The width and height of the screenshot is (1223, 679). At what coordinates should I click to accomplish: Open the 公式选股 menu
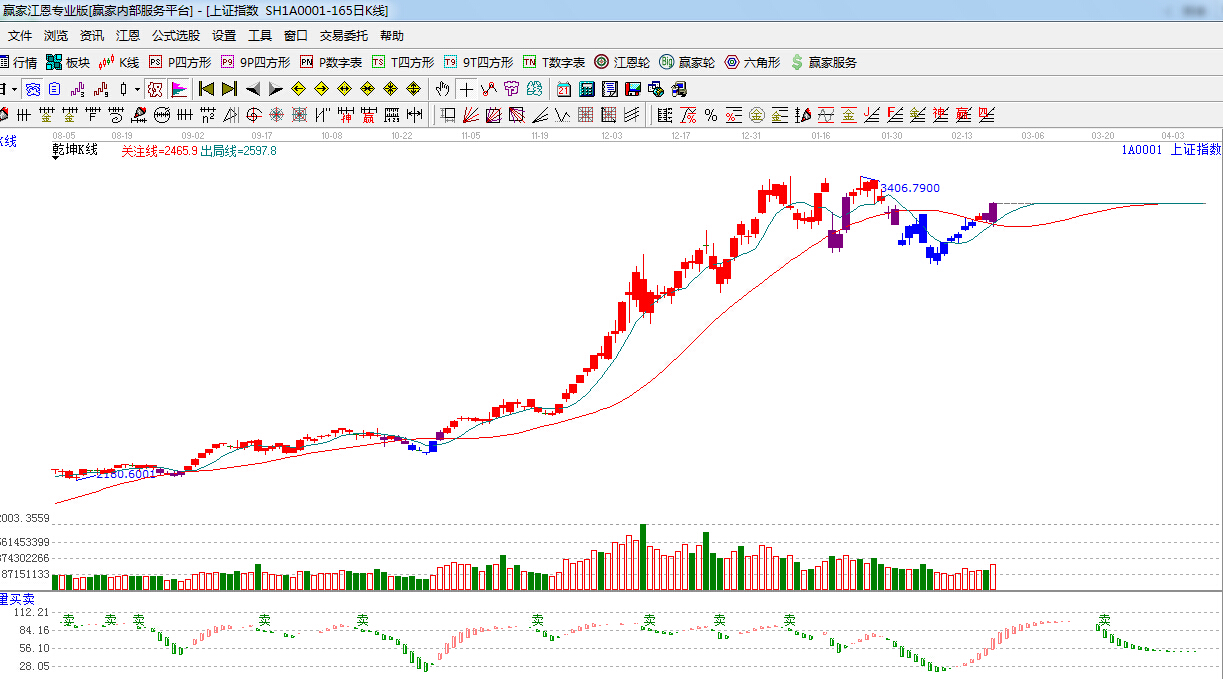[175, 36]
